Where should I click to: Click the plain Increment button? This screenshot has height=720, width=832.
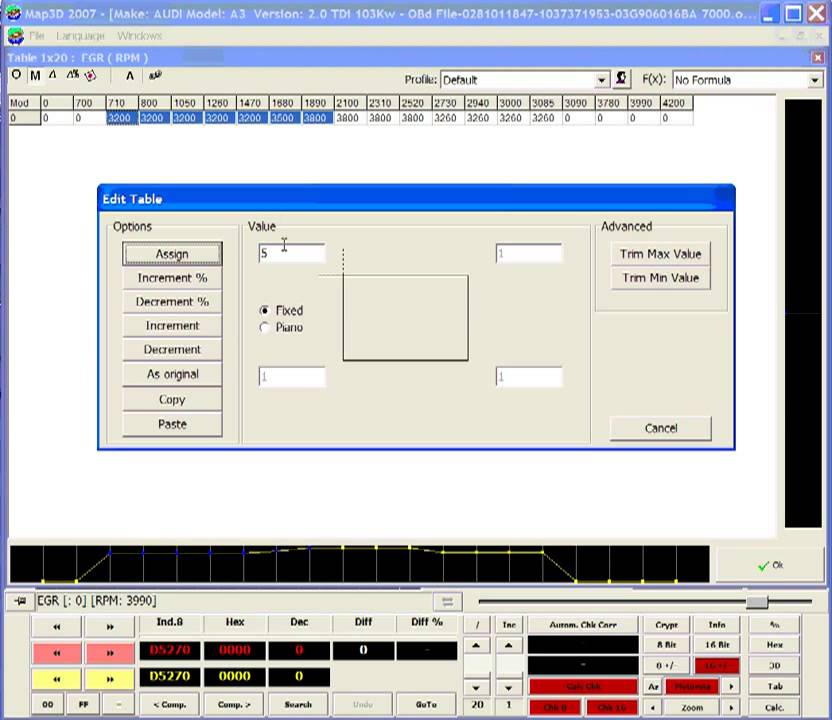172,326
